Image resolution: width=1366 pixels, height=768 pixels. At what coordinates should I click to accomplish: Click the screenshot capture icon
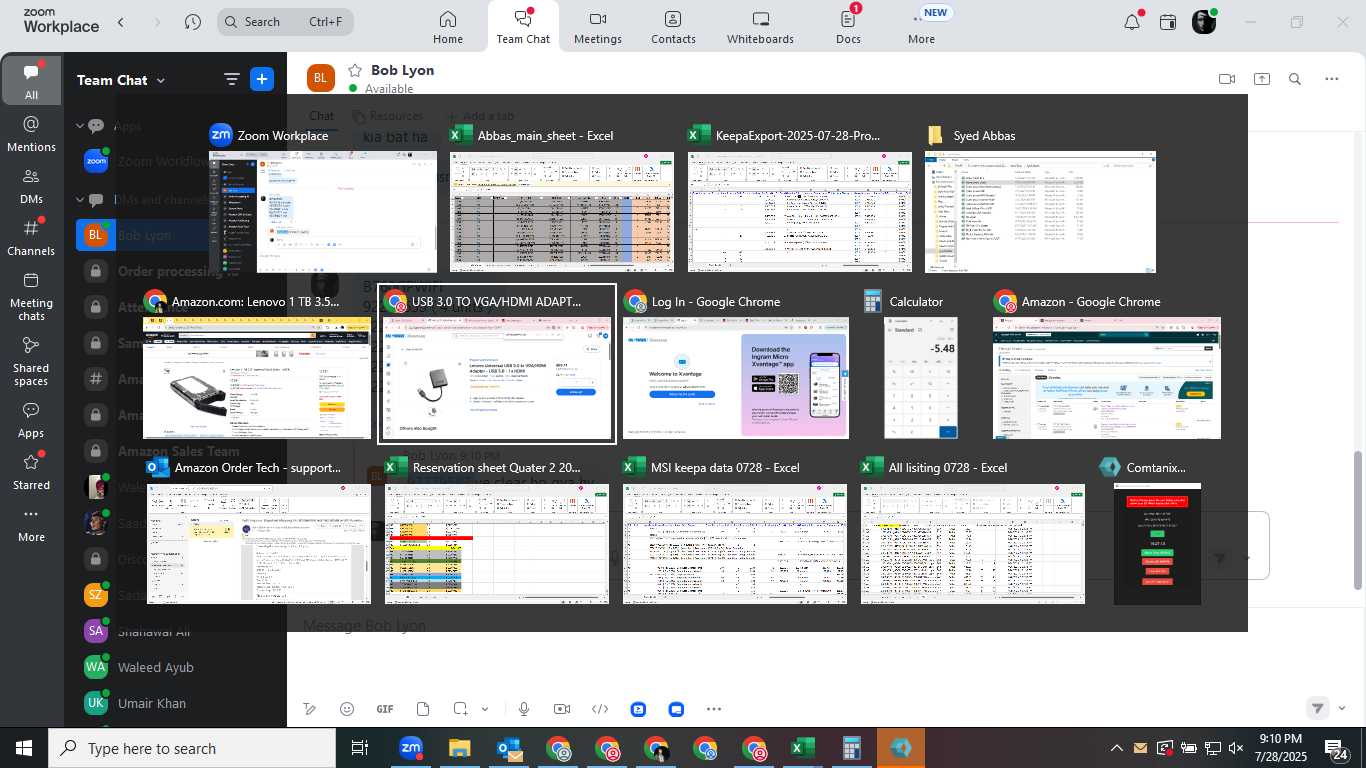pos(460,709)
